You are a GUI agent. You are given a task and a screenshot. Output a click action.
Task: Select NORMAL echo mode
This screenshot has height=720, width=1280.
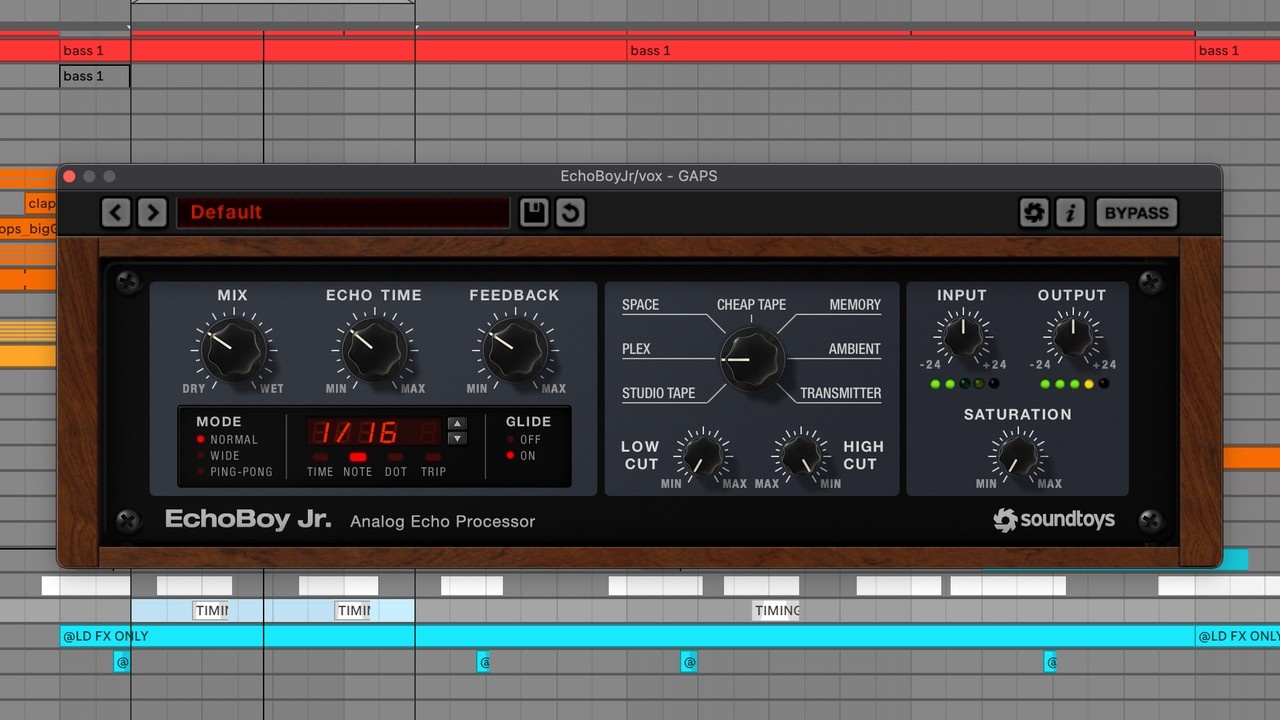227,440
